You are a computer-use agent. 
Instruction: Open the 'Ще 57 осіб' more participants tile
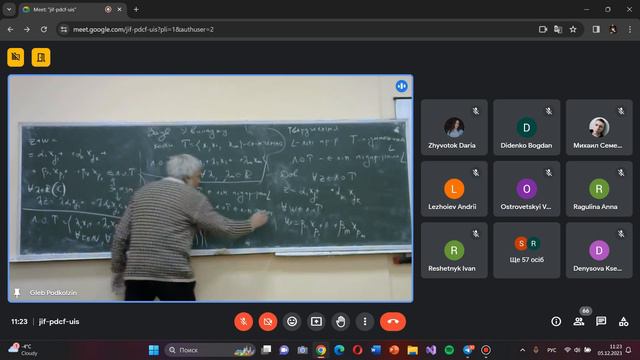coord(527,251)
